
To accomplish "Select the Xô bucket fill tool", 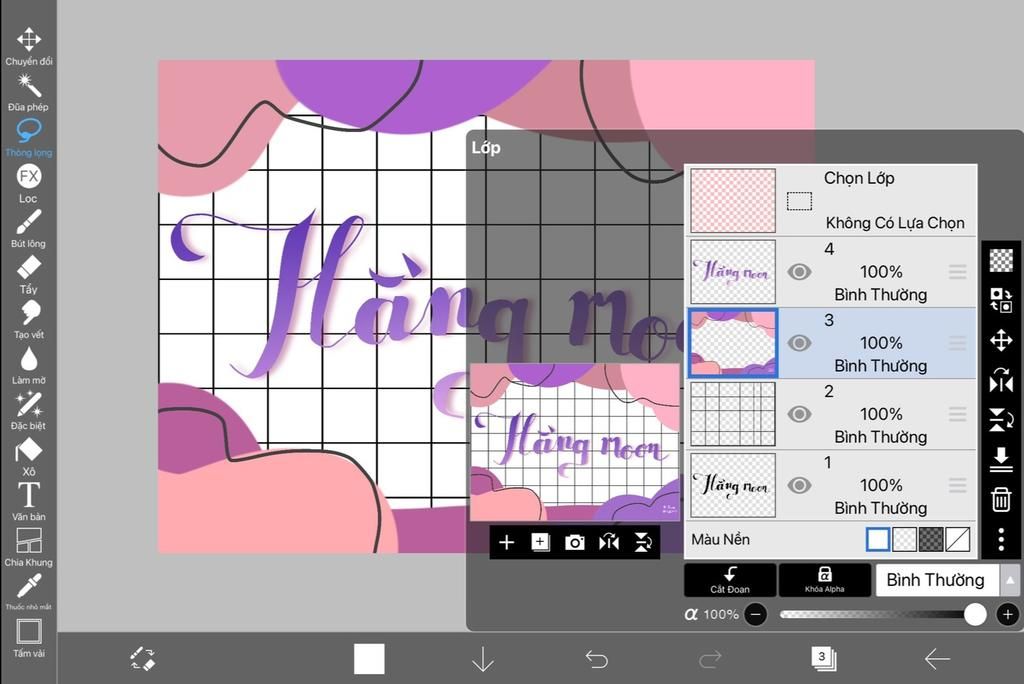I will pyautogui.click(x=29, y=457).
